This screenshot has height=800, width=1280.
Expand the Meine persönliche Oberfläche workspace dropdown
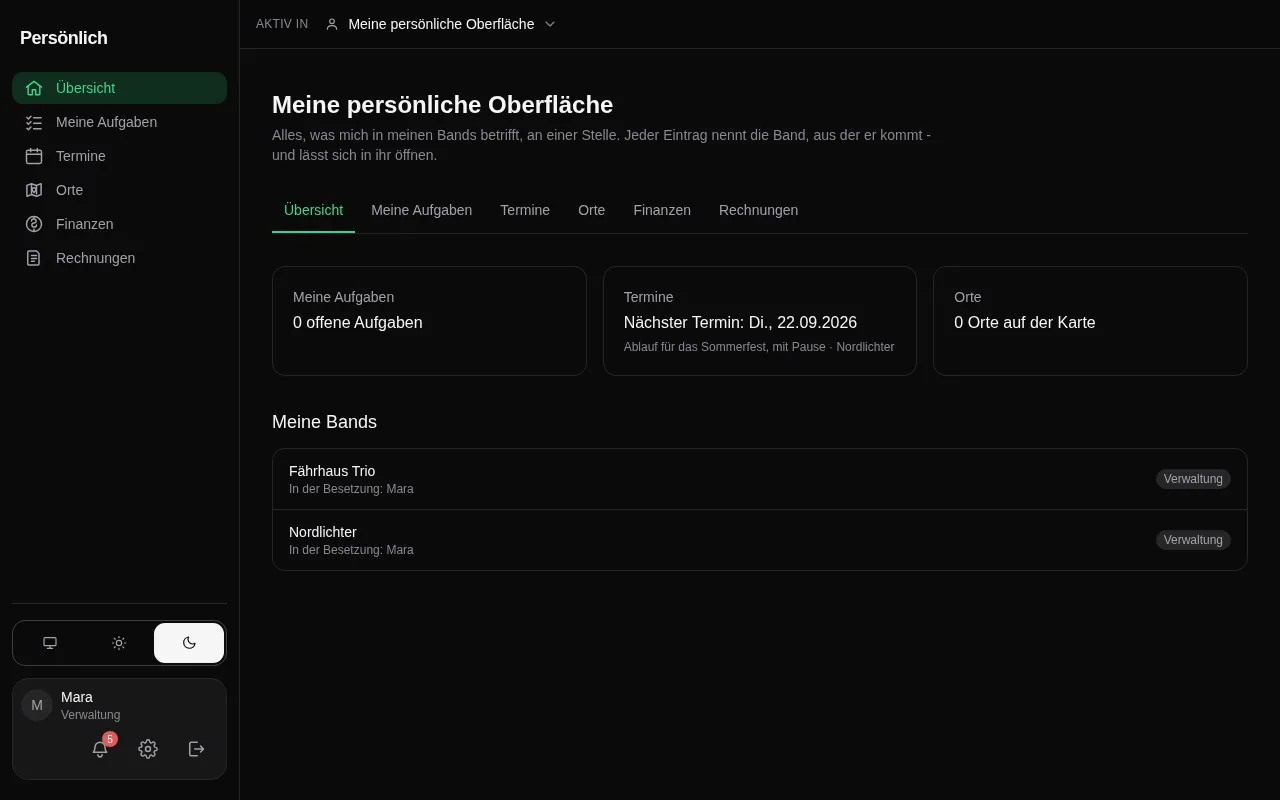pos(440,24)
